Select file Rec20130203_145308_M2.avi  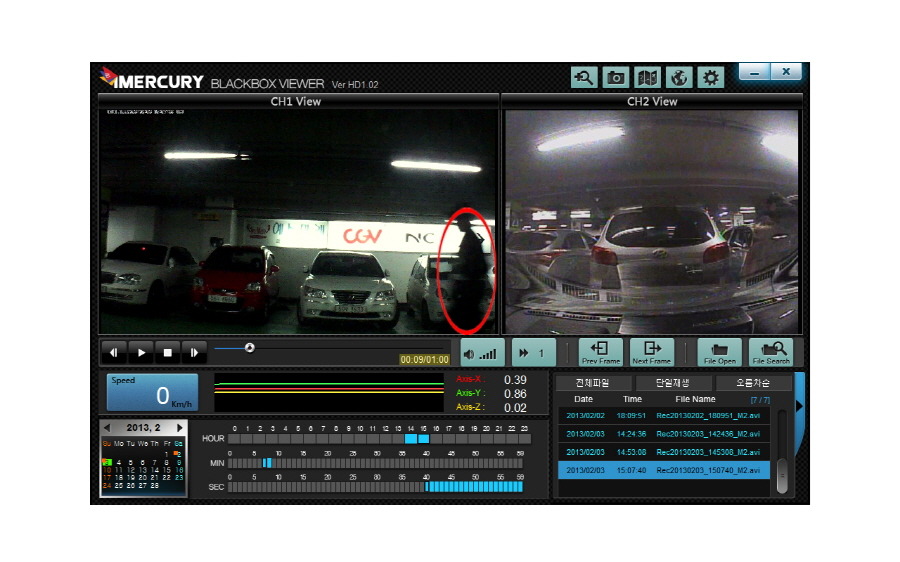click(664, 452)
